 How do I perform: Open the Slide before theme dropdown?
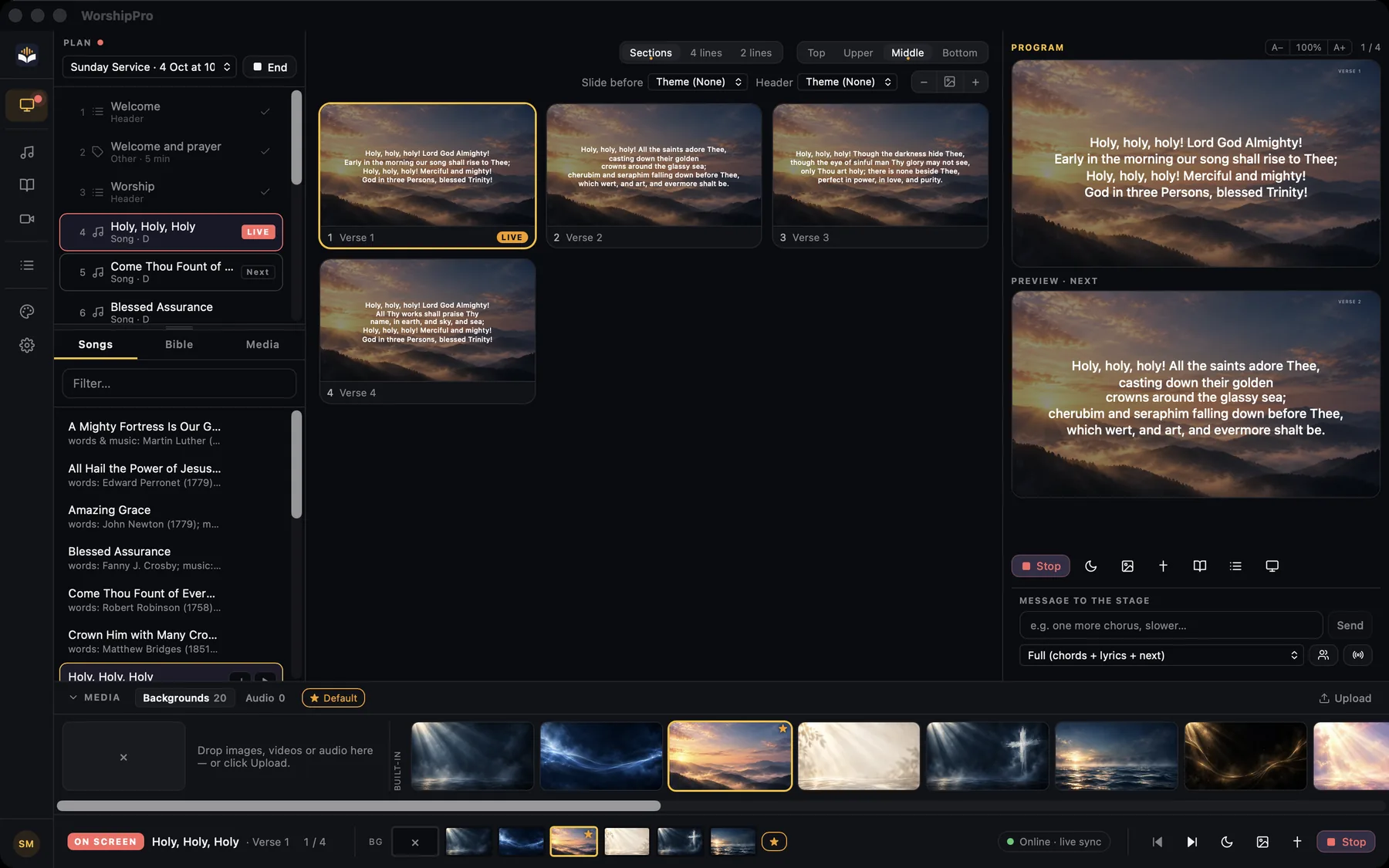[698, 82]
